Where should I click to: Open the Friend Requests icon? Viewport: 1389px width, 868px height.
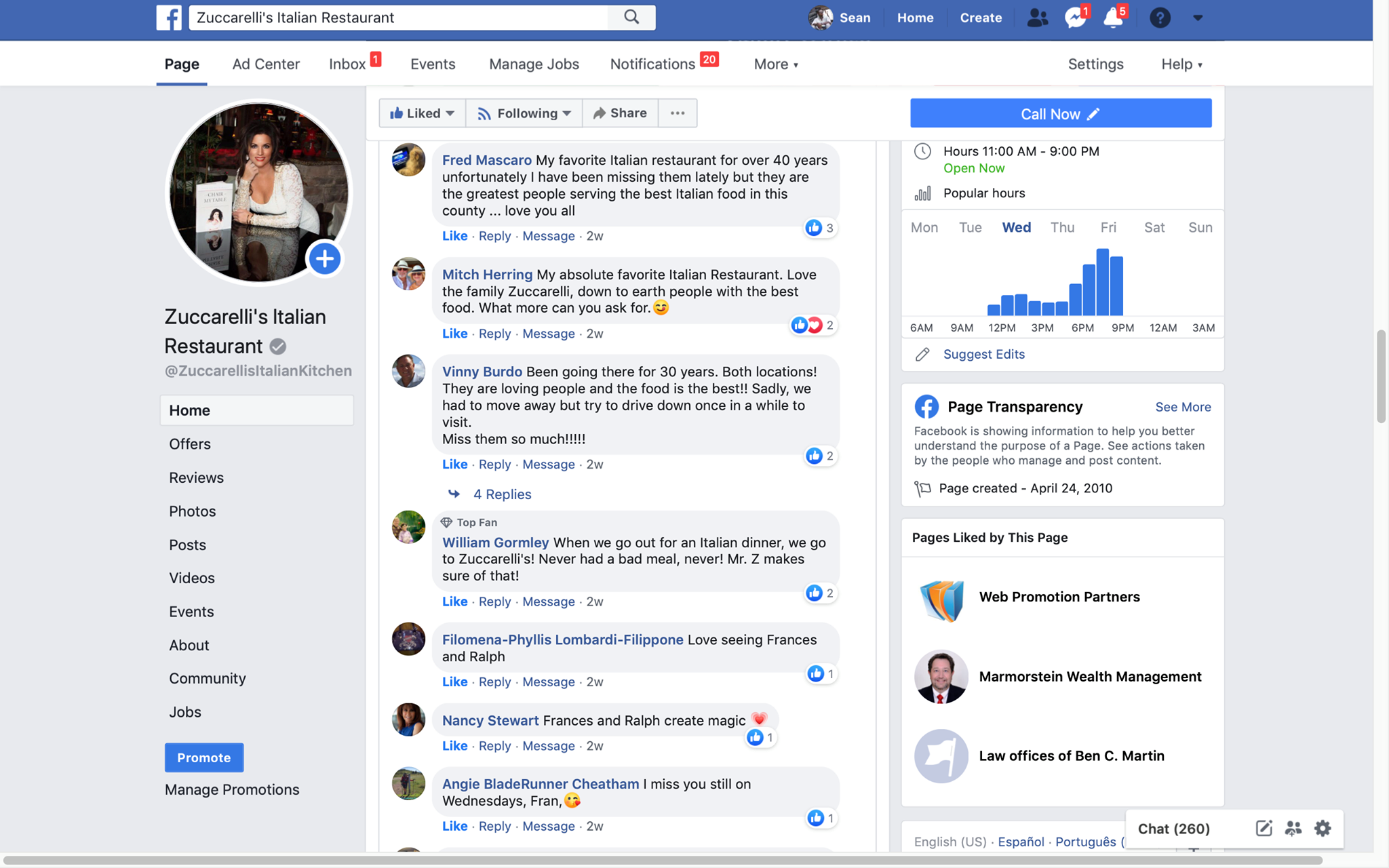[x=1037, y=18]
